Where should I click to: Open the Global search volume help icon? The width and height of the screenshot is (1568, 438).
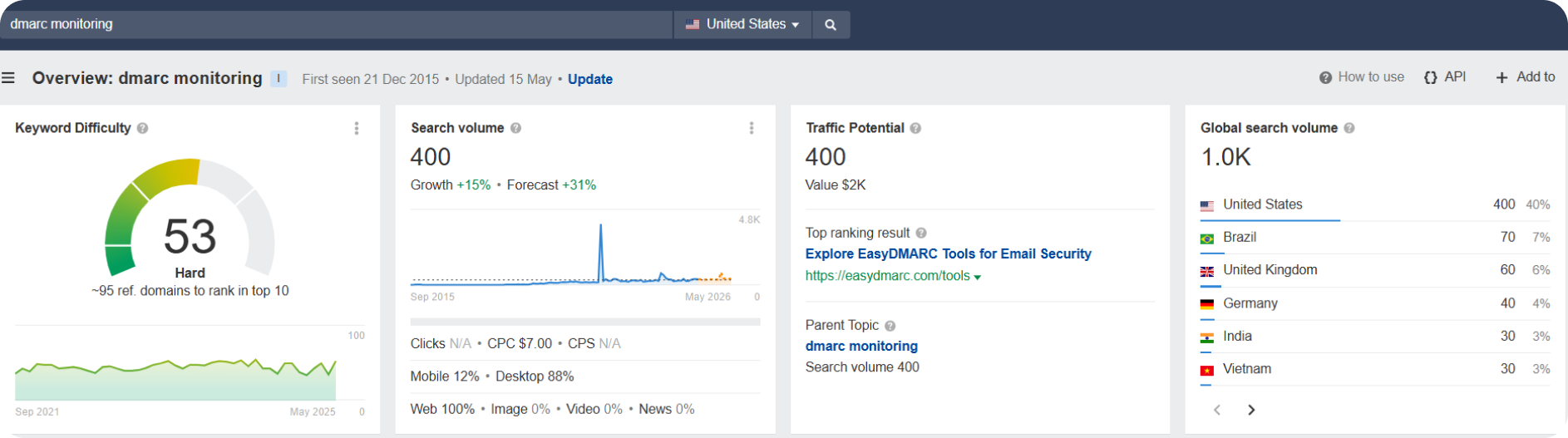[x=1349, y=128]
